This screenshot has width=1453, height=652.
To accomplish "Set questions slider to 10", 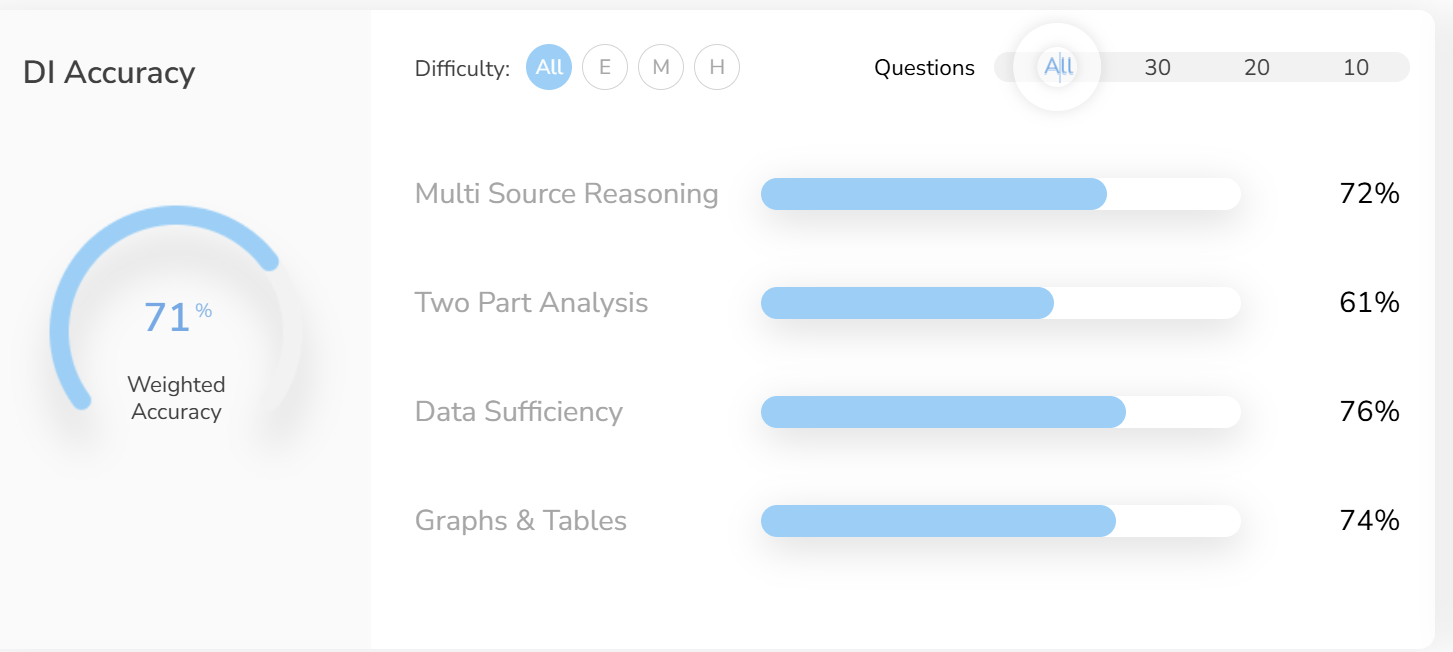I will tap(1356, 68).
